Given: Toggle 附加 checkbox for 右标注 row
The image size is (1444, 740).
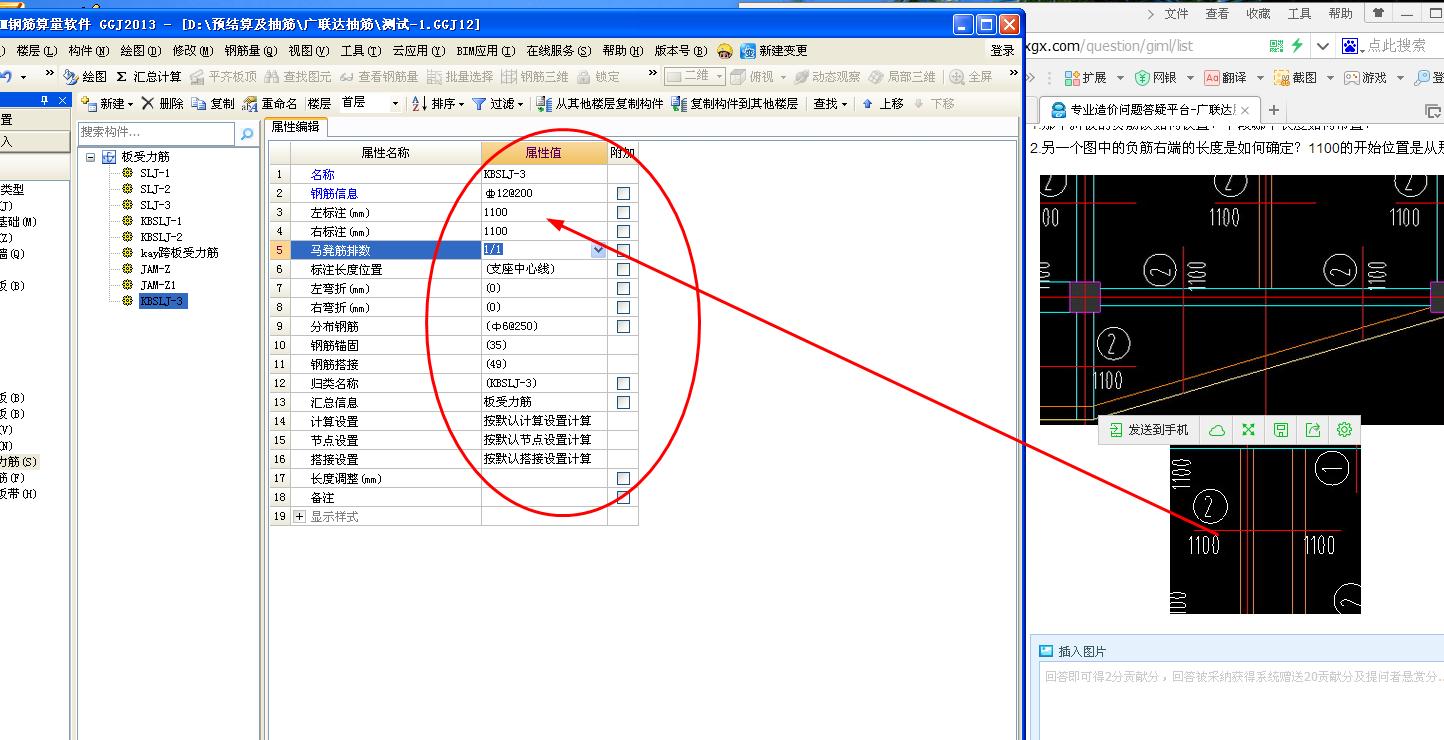Looking at the screenshot, I should click(623, 232).
